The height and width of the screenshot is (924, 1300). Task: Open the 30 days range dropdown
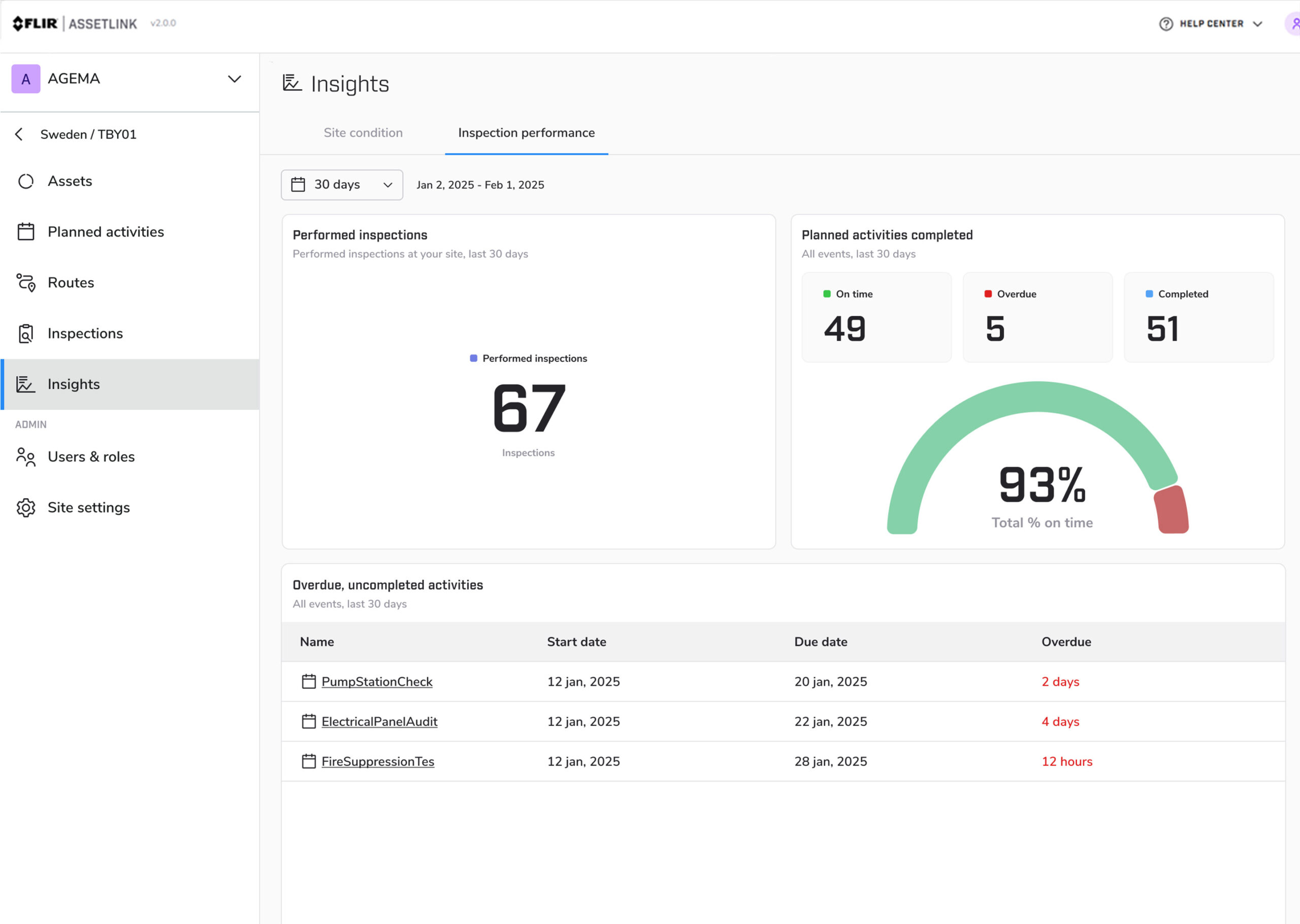[342, 185]
